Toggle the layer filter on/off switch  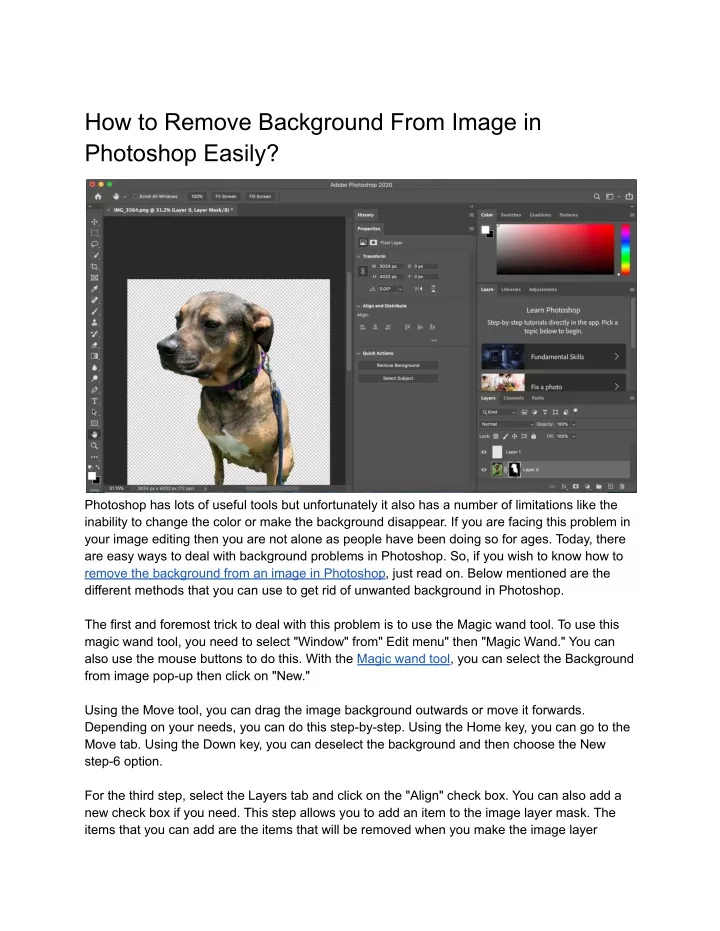click(x=576, y=411)
